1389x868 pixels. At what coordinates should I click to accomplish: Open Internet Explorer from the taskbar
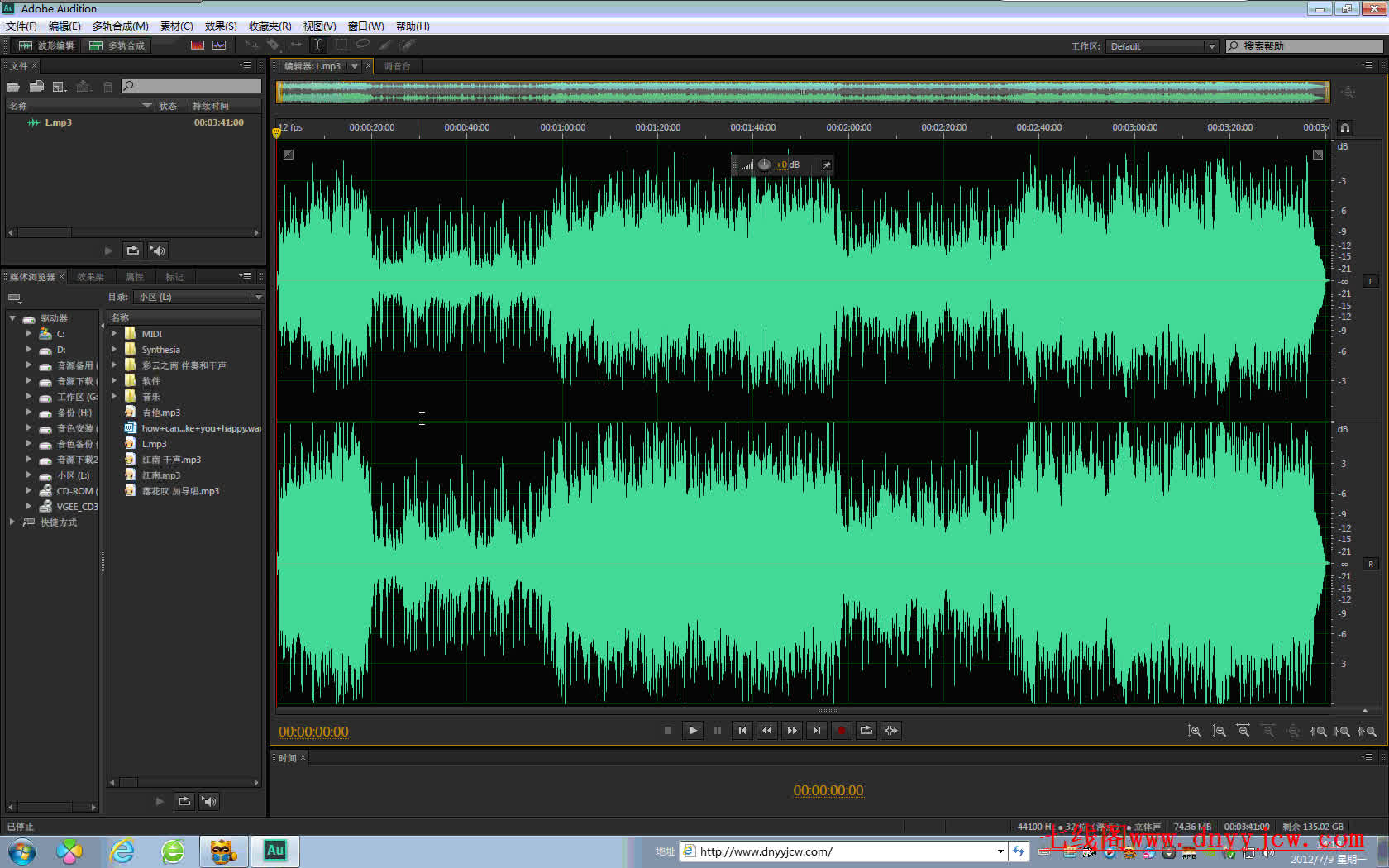pyautogui.click(x=122, y=851)
